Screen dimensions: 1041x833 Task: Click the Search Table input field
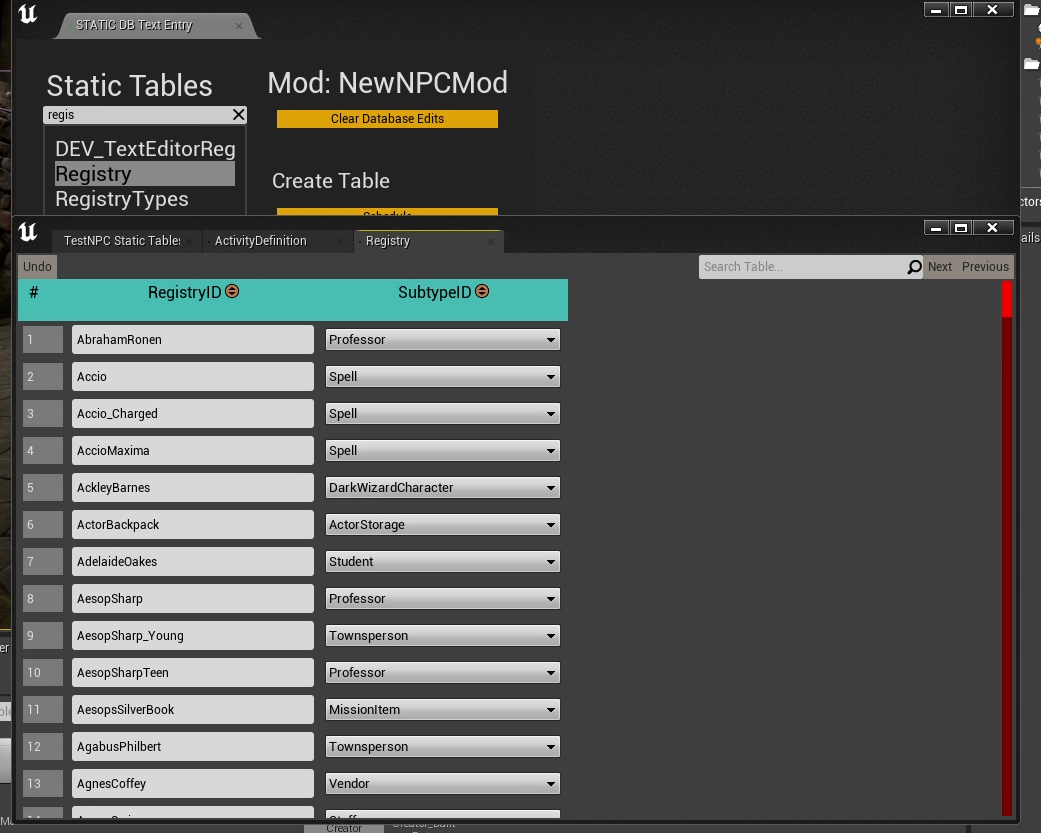pyautogui.click(x=803, y=267)
